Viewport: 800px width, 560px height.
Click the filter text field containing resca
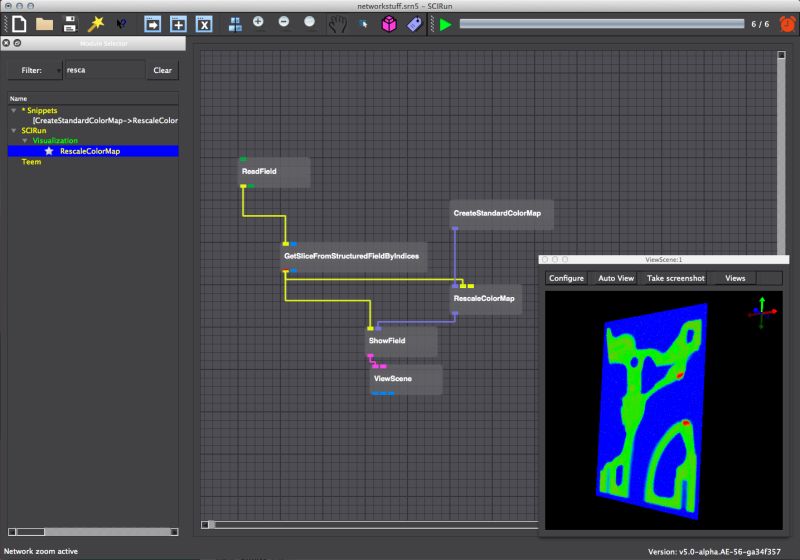pyautogui.click(x=104, y=70)
